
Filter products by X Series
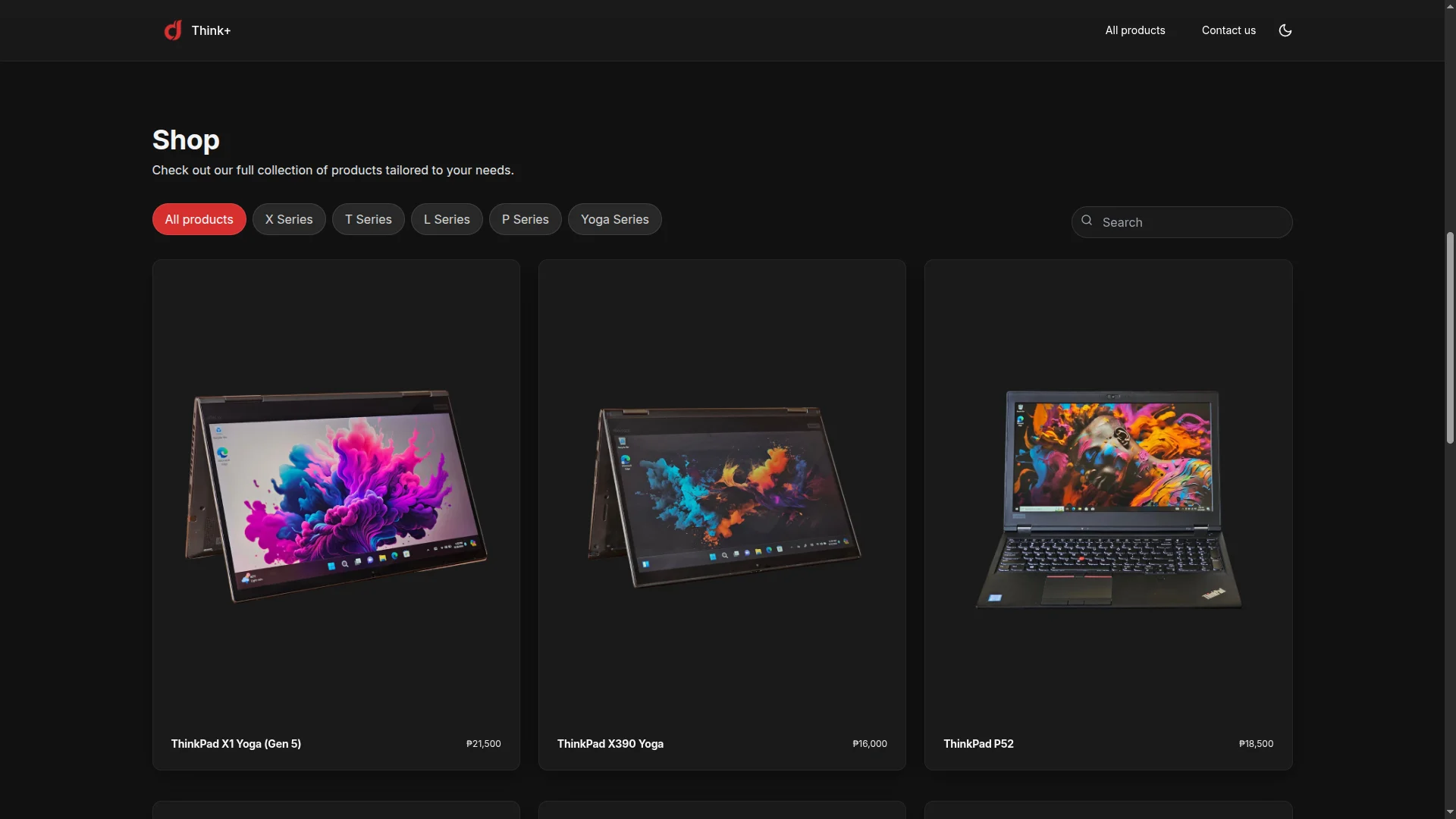pyautogui.click(x=289, y=219)
